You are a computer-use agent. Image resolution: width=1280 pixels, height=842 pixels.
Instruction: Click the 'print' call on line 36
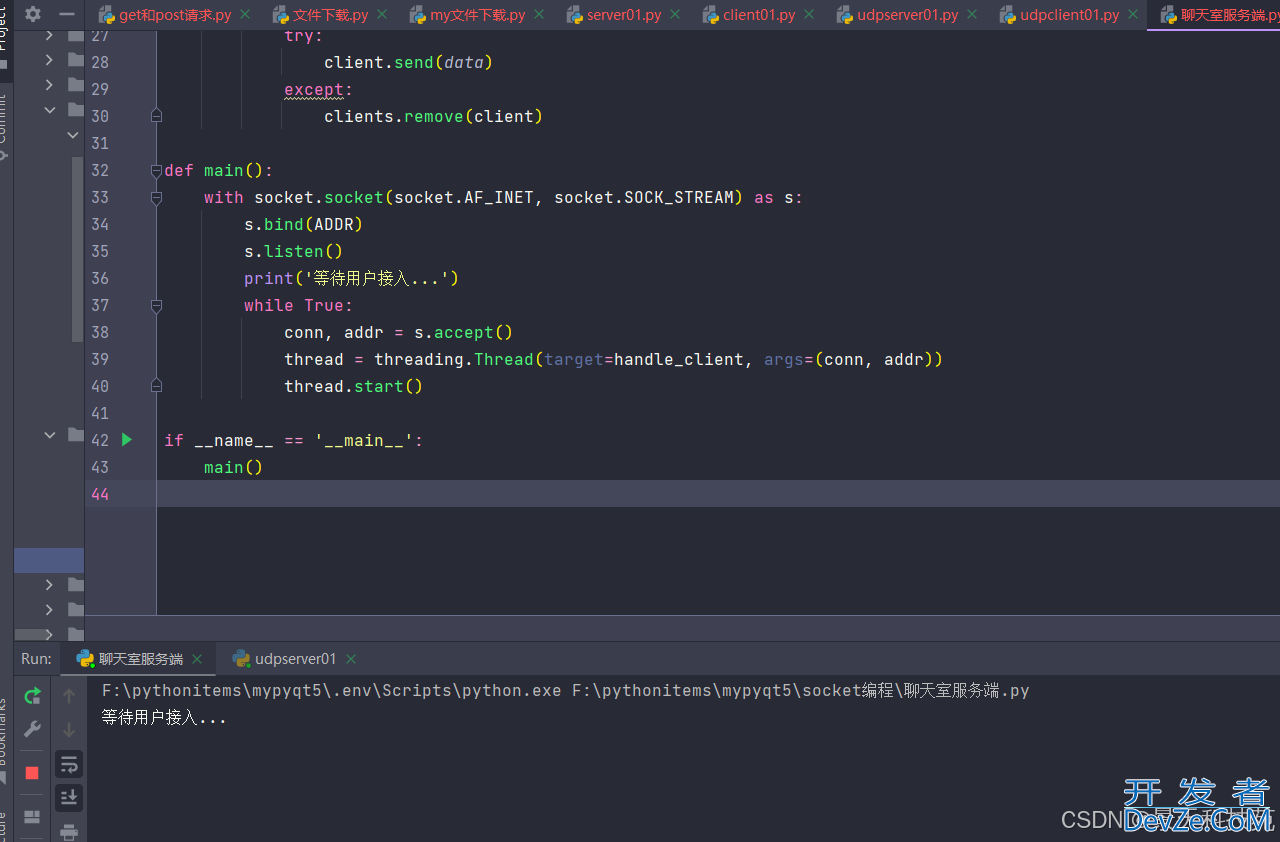coord(269,278)
